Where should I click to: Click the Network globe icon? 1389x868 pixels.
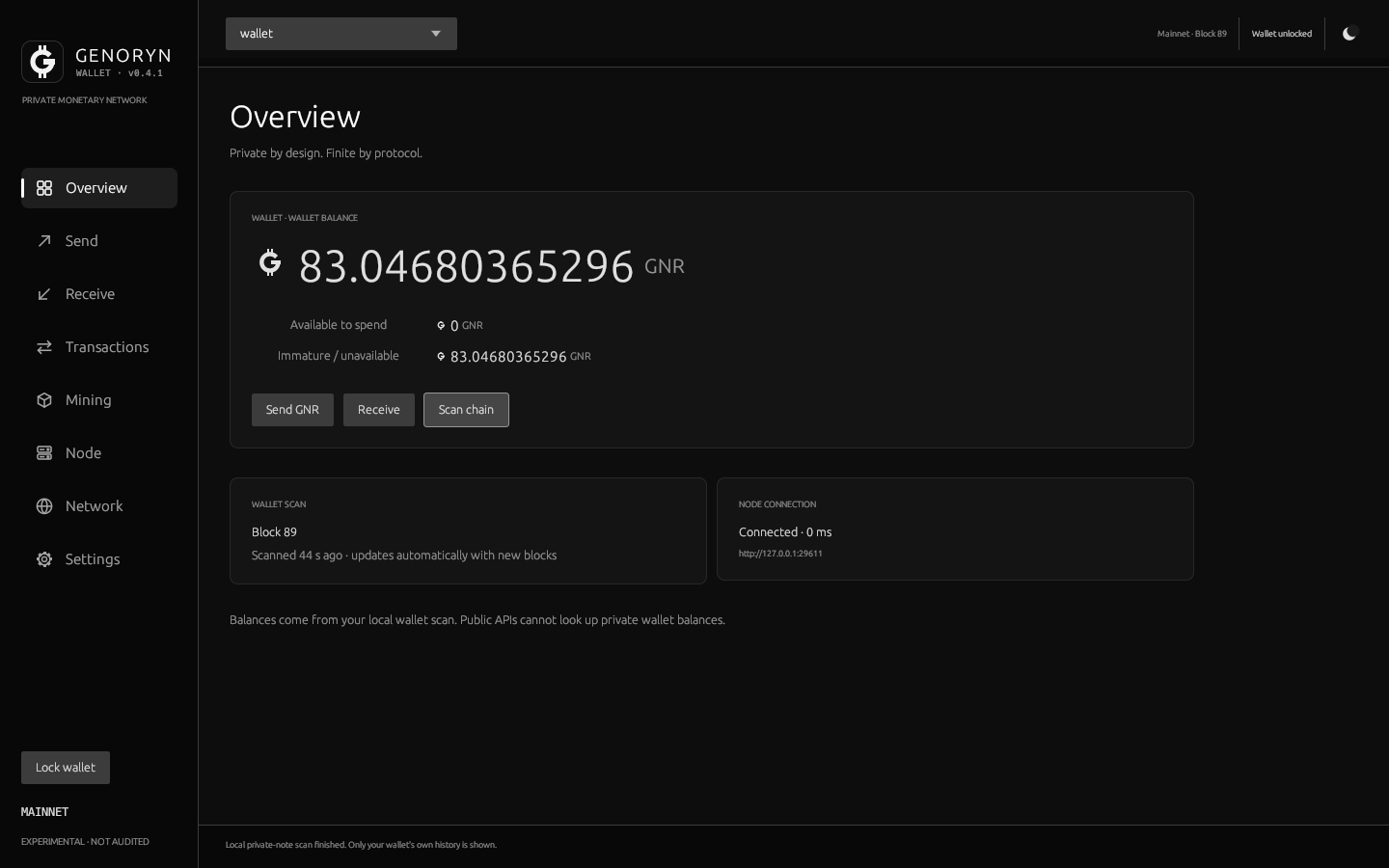click(x=44, y=506)
